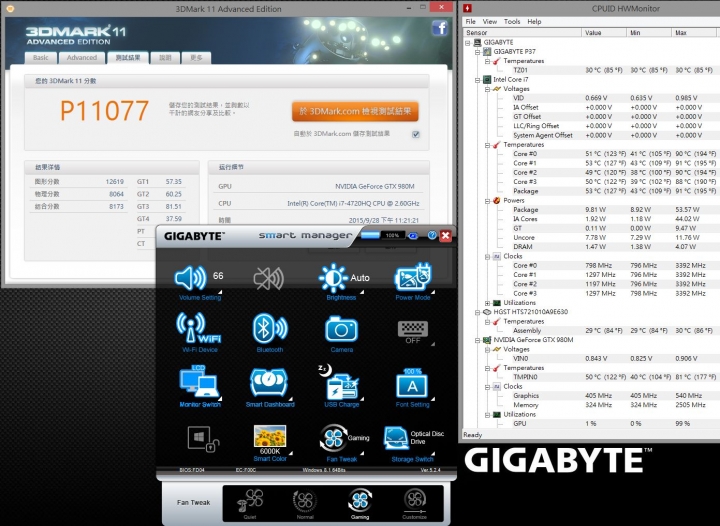Viewport: 720px width, 526px height.
Task: Toggle the Wi-Fi Device icon
Action: (x=199, y=328)
